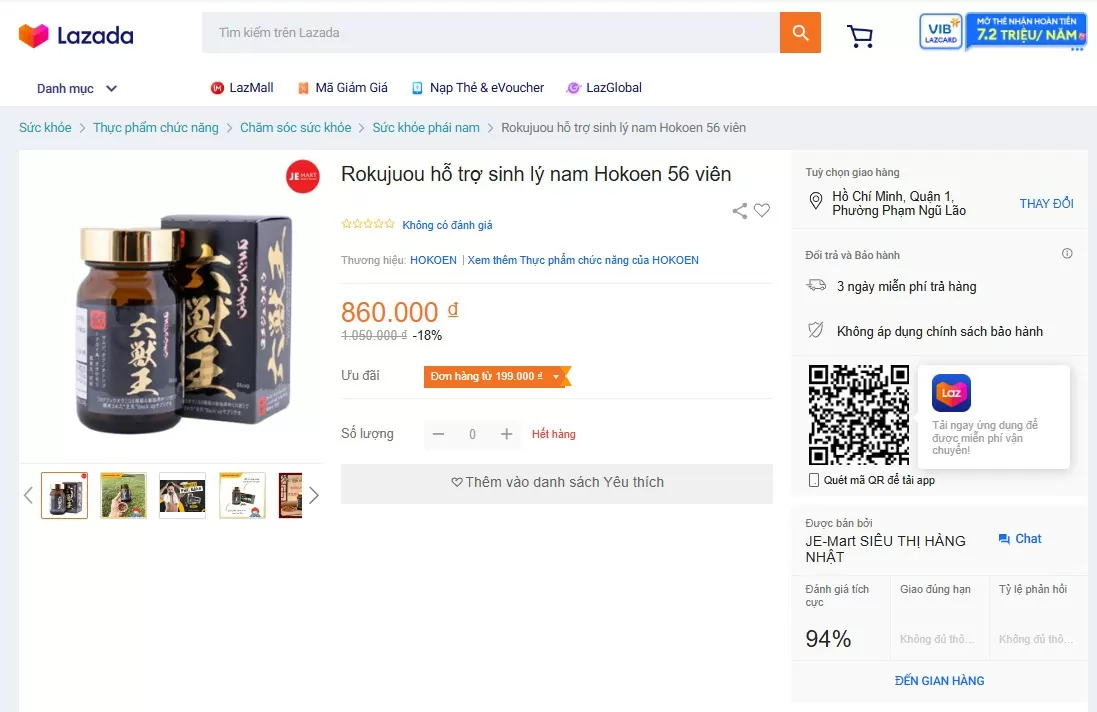Open the shopping cart icon
The width and height of the screenshot is (1097, 712).
pos(859,36)
